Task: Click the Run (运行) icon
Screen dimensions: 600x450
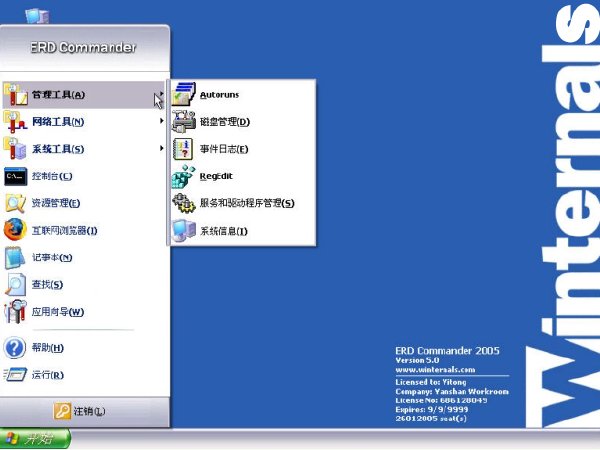Action: click(x=15, y=375)
